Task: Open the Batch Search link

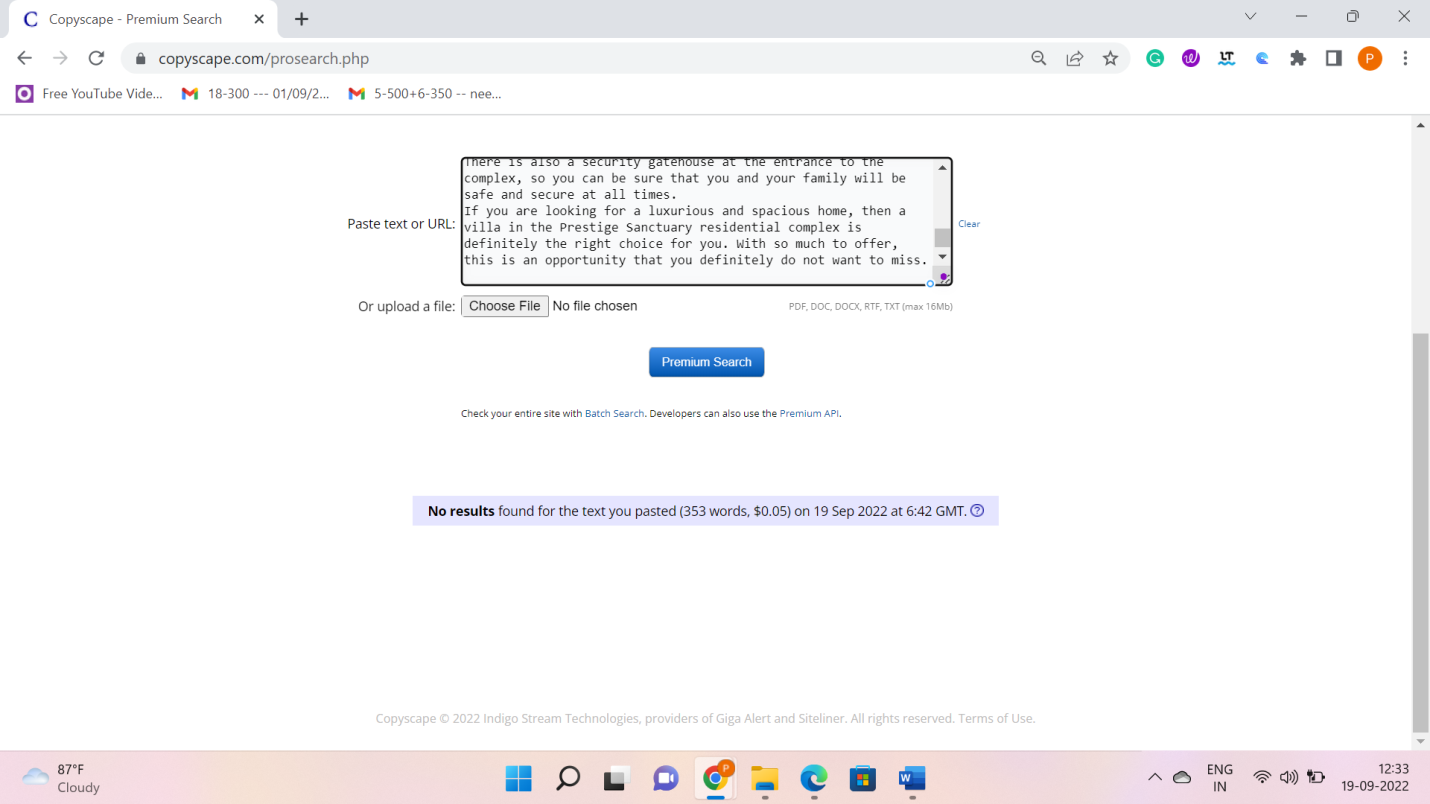Action: 614,413
